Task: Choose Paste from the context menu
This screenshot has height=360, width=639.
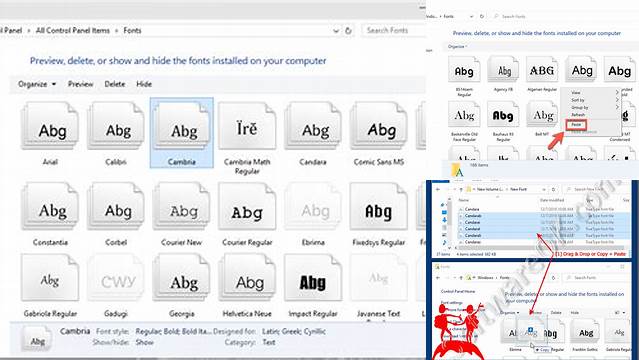Action: 576,124
